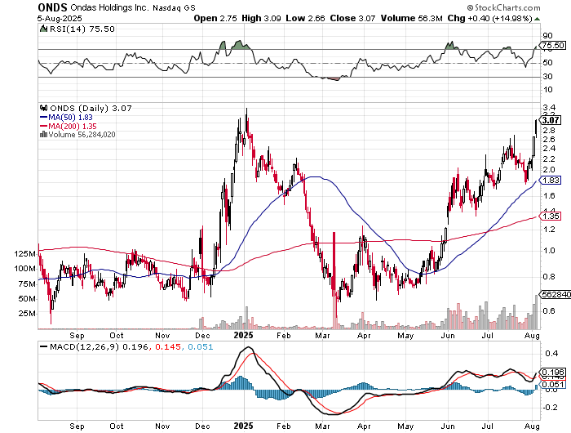571x433 pixels.
Task: Click the red MA(200) line swatch in legend
Action: pyautogui.click(x=43, y=126)
